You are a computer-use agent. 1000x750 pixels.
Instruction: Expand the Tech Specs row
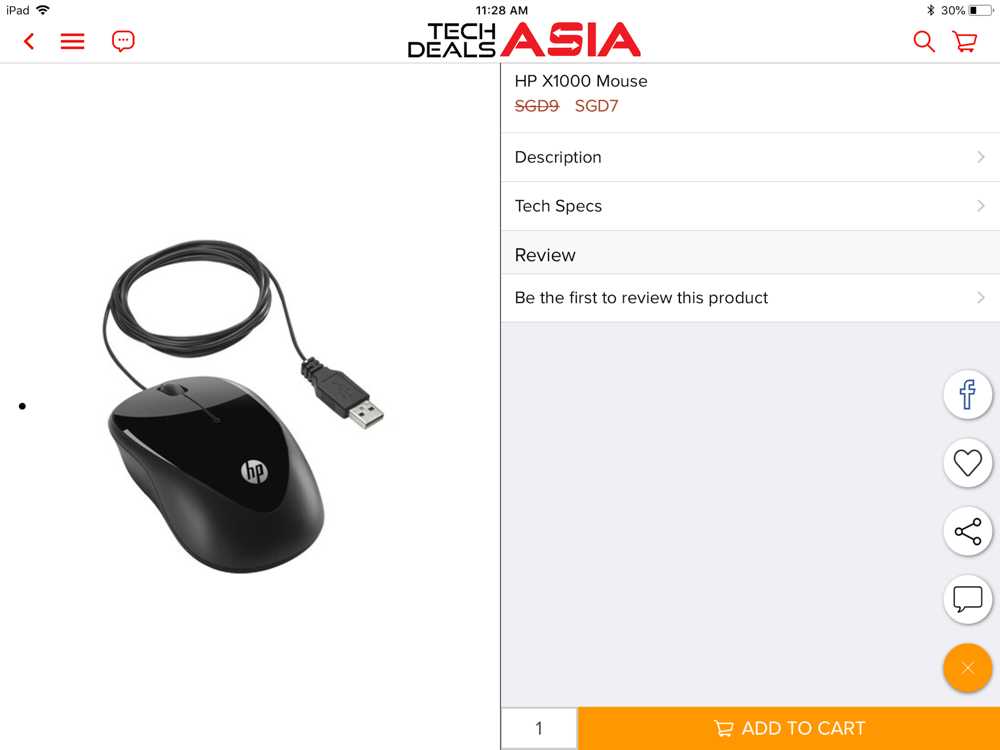(750, 206)
